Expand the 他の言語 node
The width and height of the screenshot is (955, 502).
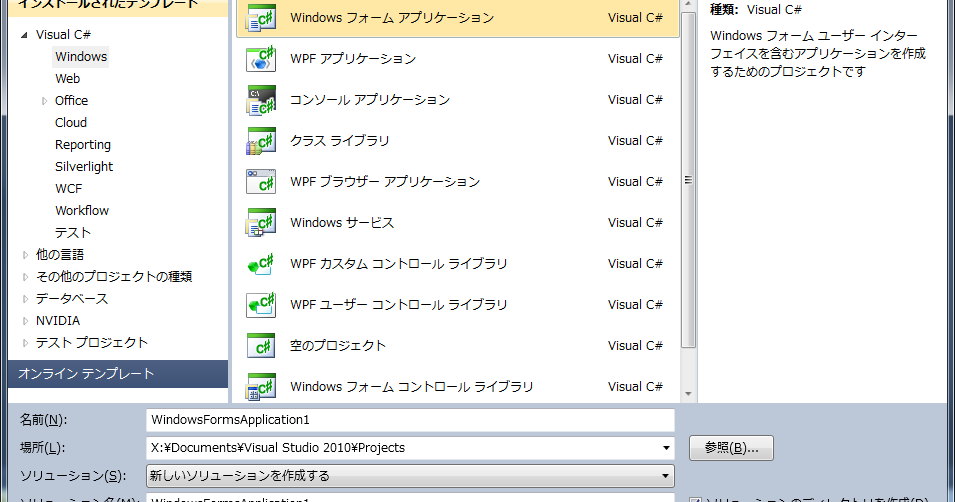(25, 255)
